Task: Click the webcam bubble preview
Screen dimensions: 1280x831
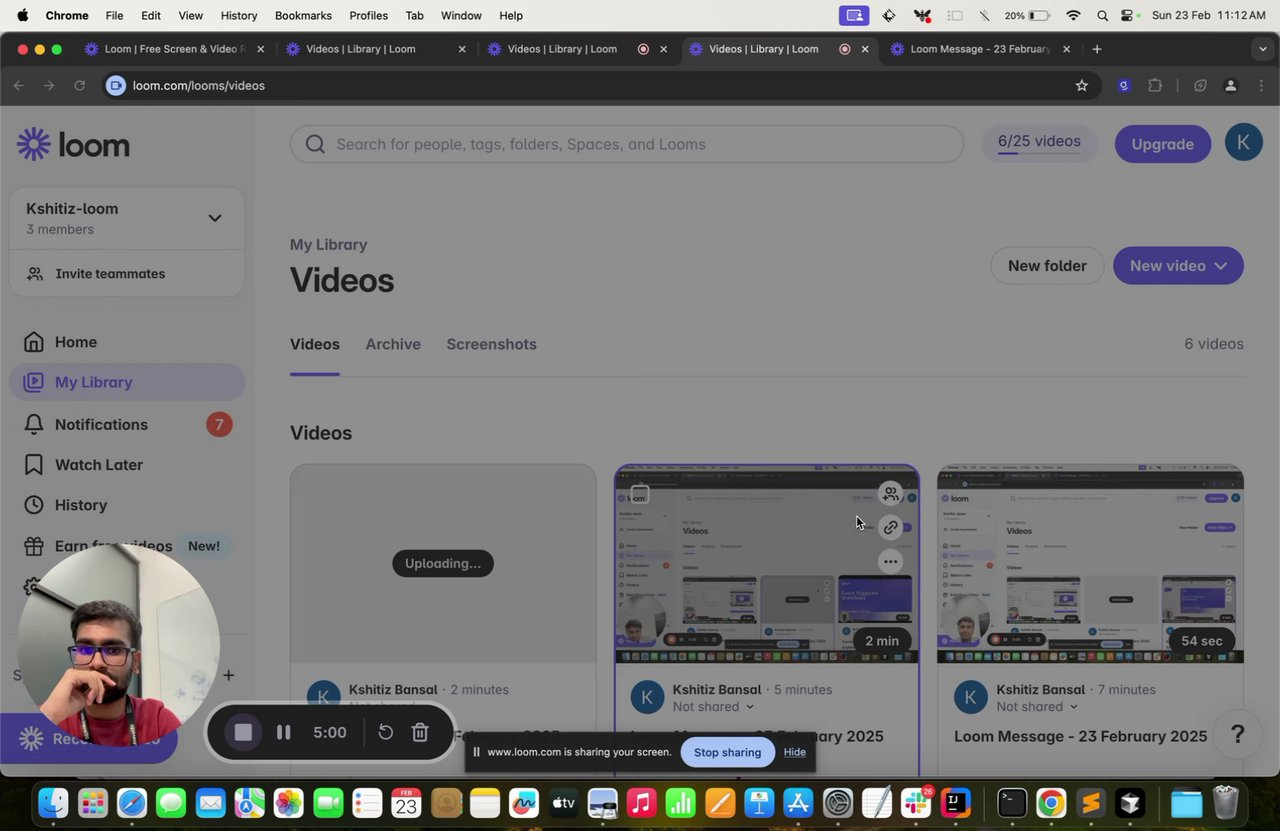Action: [118, 645]
